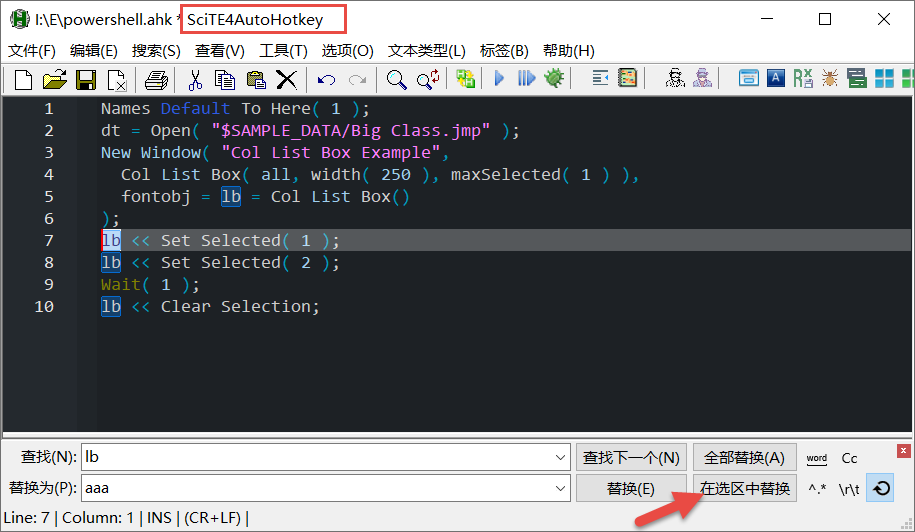The height and width of the screenshot is (532, 915).
Task: Click the green-yellow H icon in the toolbar
Action: click(x=466, y=79)
